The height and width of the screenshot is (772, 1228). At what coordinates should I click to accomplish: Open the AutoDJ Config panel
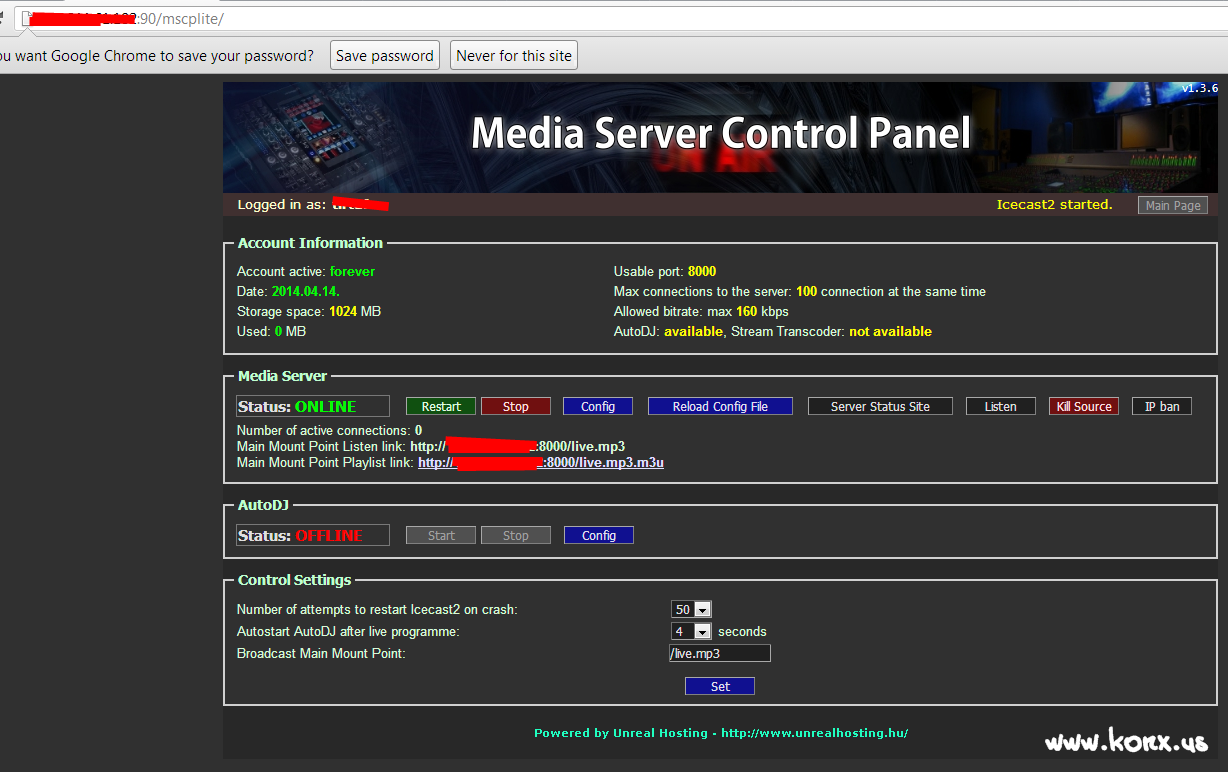click(598, 535)
